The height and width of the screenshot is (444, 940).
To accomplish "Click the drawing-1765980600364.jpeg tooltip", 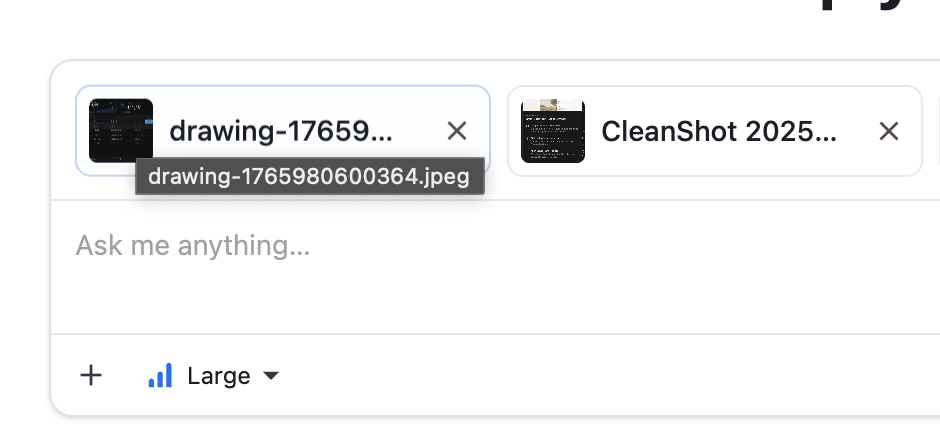I will (x=310, y=177).
